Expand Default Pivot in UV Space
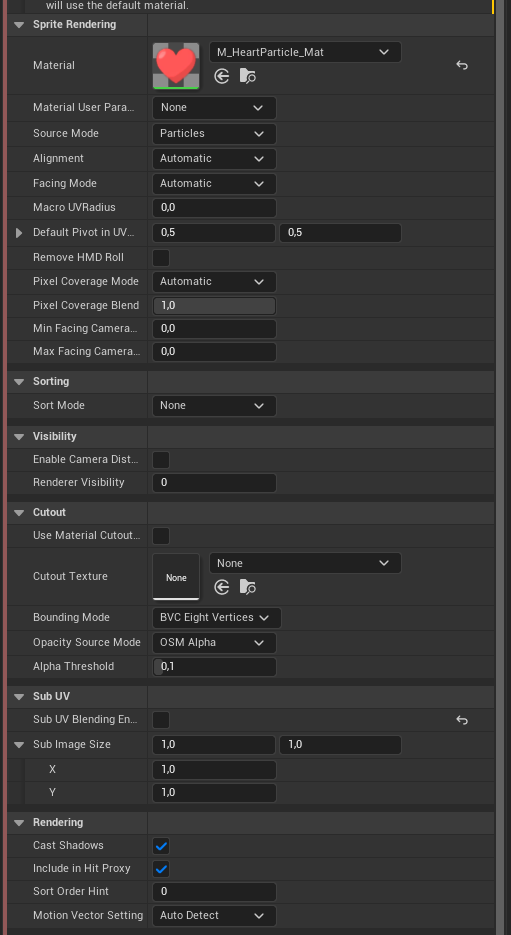511x935 pixels. click(x=19, y=233)
